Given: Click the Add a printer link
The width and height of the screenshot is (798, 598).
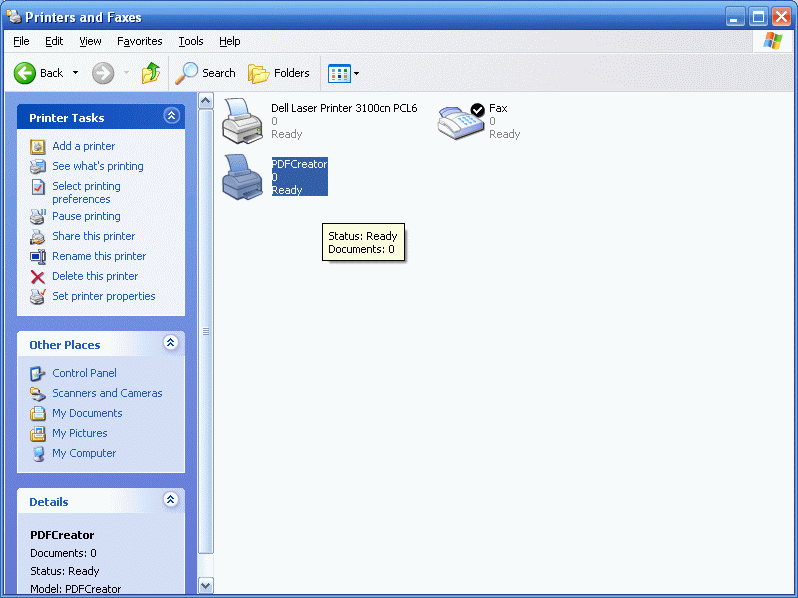Looking at the screenshot, I should [x=83, y=146].
